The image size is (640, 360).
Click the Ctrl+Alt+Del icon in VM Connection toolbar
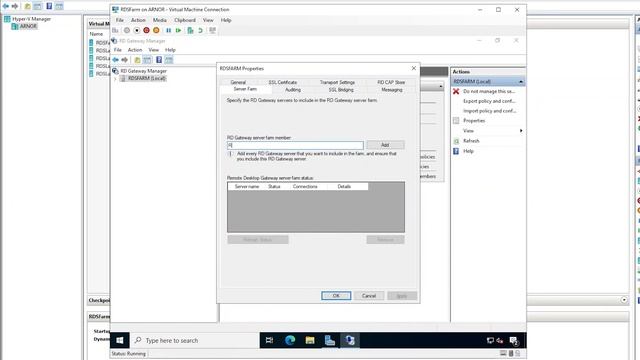click(116, 30)
